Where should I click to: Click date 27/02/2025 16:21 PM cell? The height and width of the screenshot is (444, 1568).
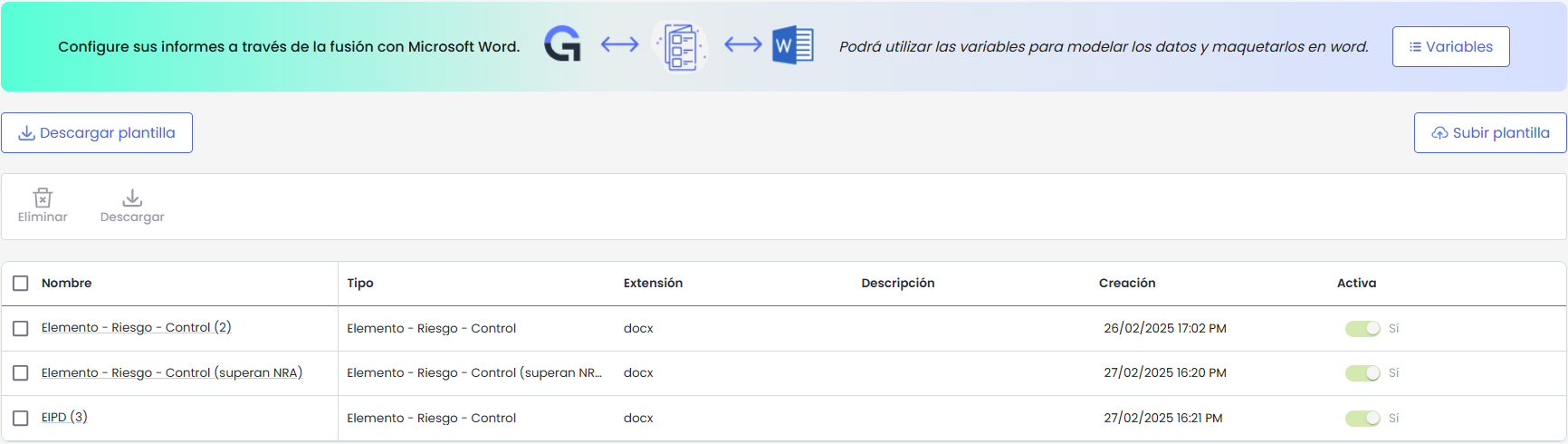click(x=1163, y=418)
